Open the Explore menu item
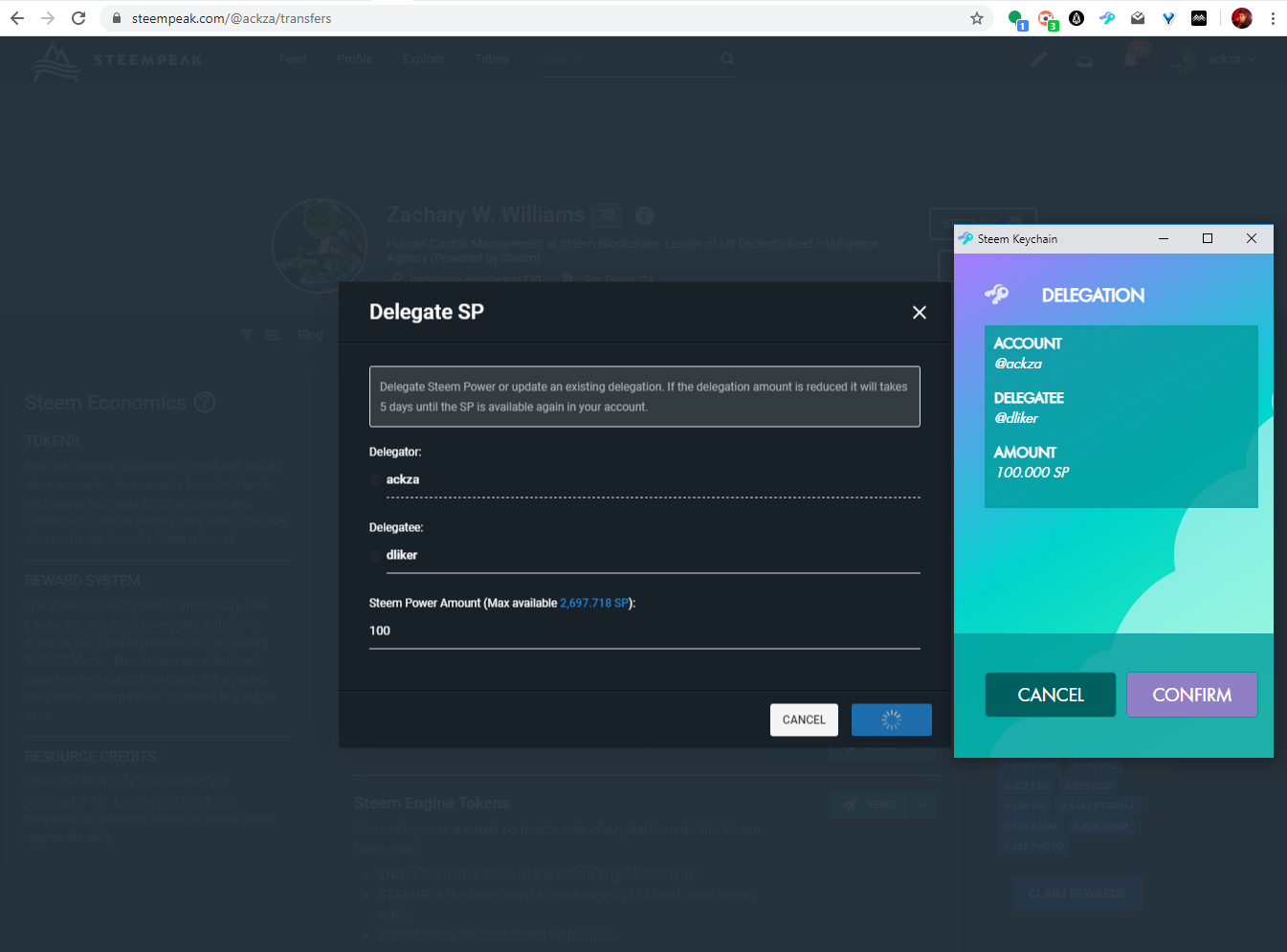 424,59
